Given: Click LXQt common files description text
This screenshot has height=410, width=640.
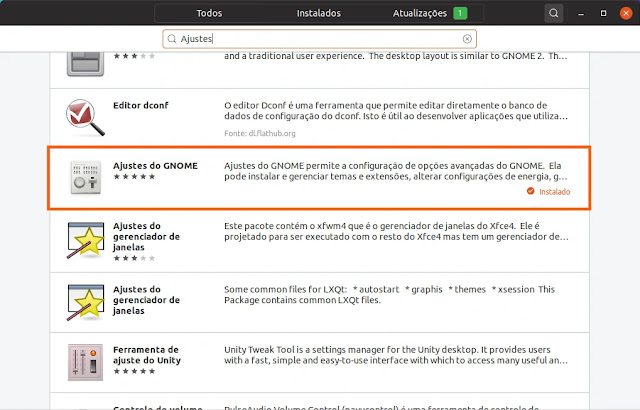Looking at the screenshot, I should point(389,295).
